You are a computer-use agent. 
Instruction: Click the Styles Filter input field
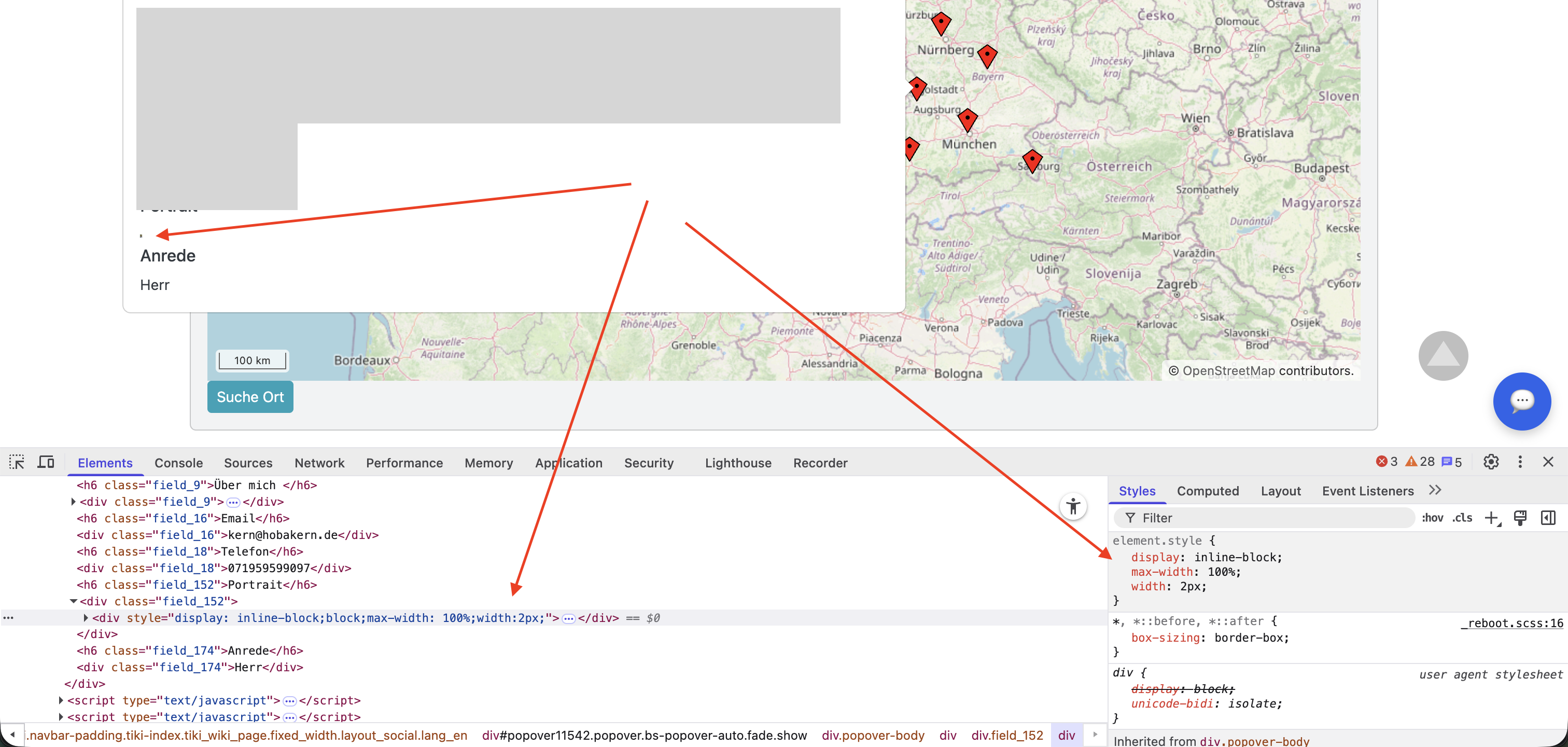point(1264,518)
